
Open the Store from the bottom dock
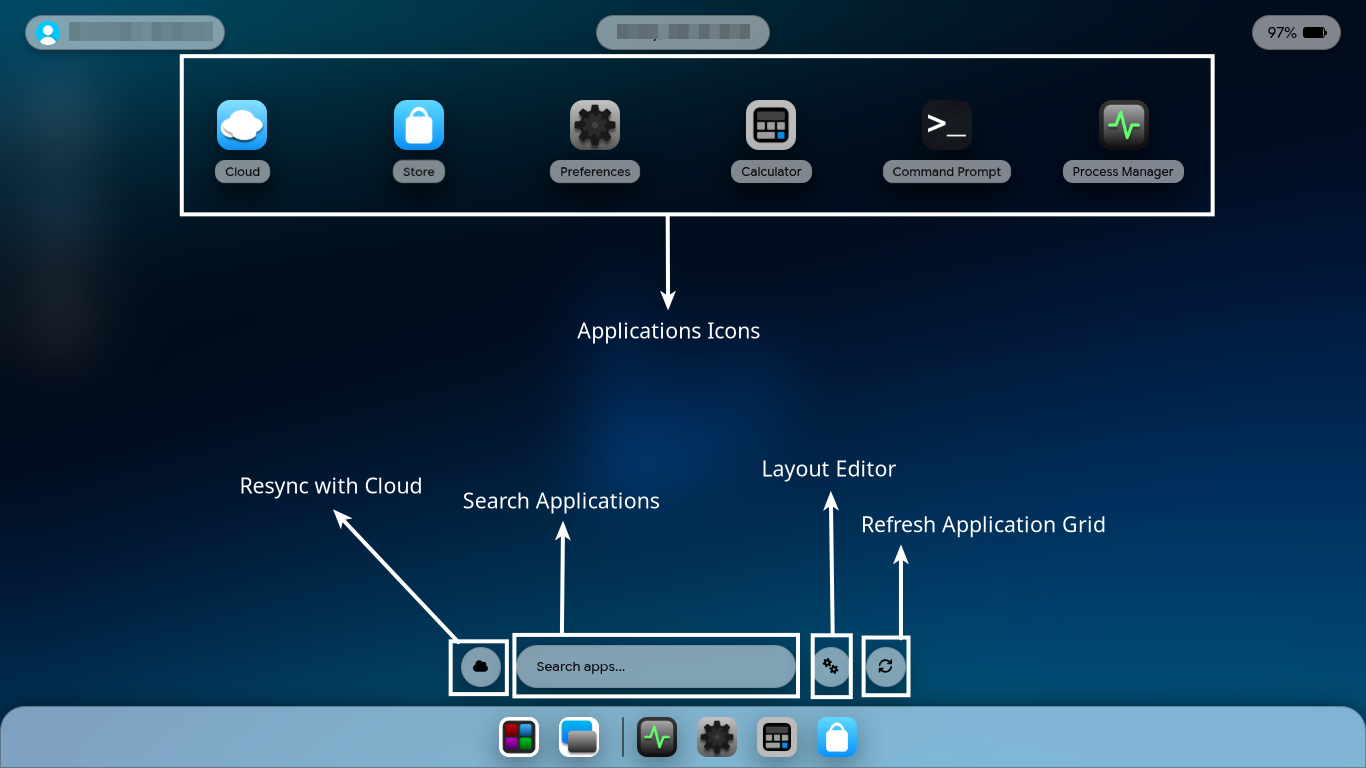pyautogui.click(x=837, y=738)
